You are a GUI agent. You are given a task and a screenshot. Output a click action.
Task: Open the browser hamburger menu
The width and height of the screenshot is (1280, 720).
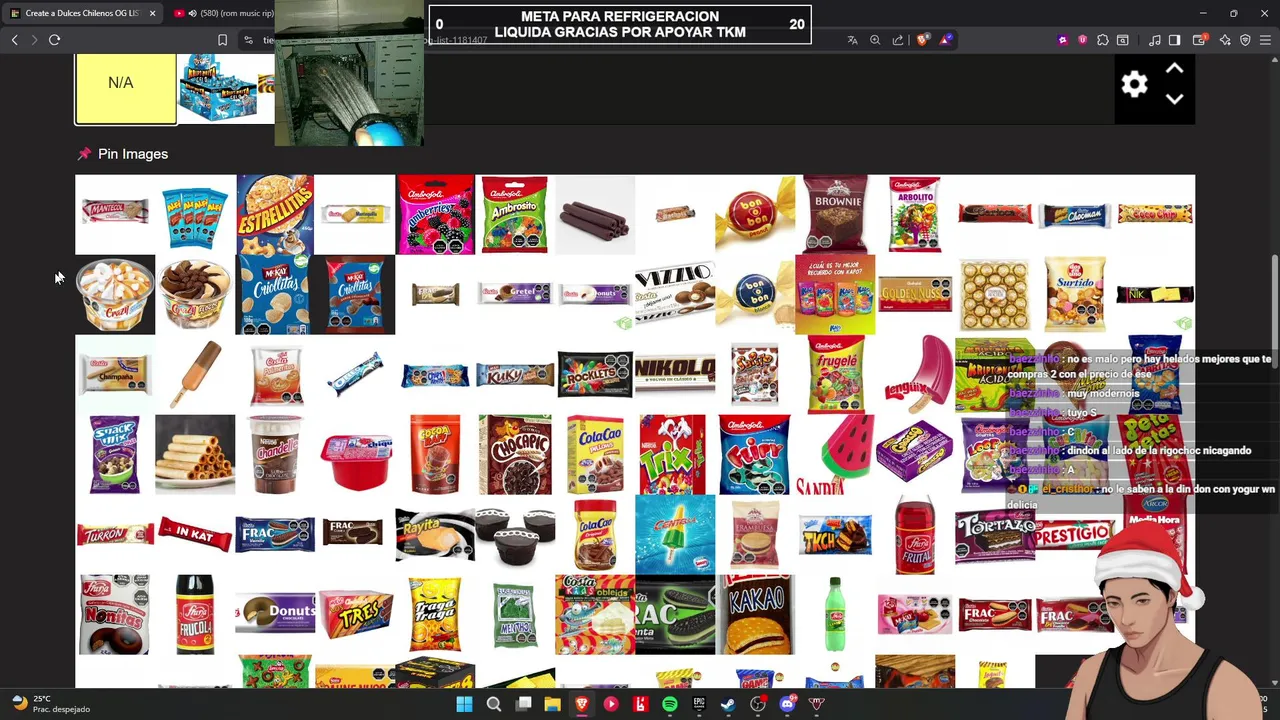point(1266,40)
